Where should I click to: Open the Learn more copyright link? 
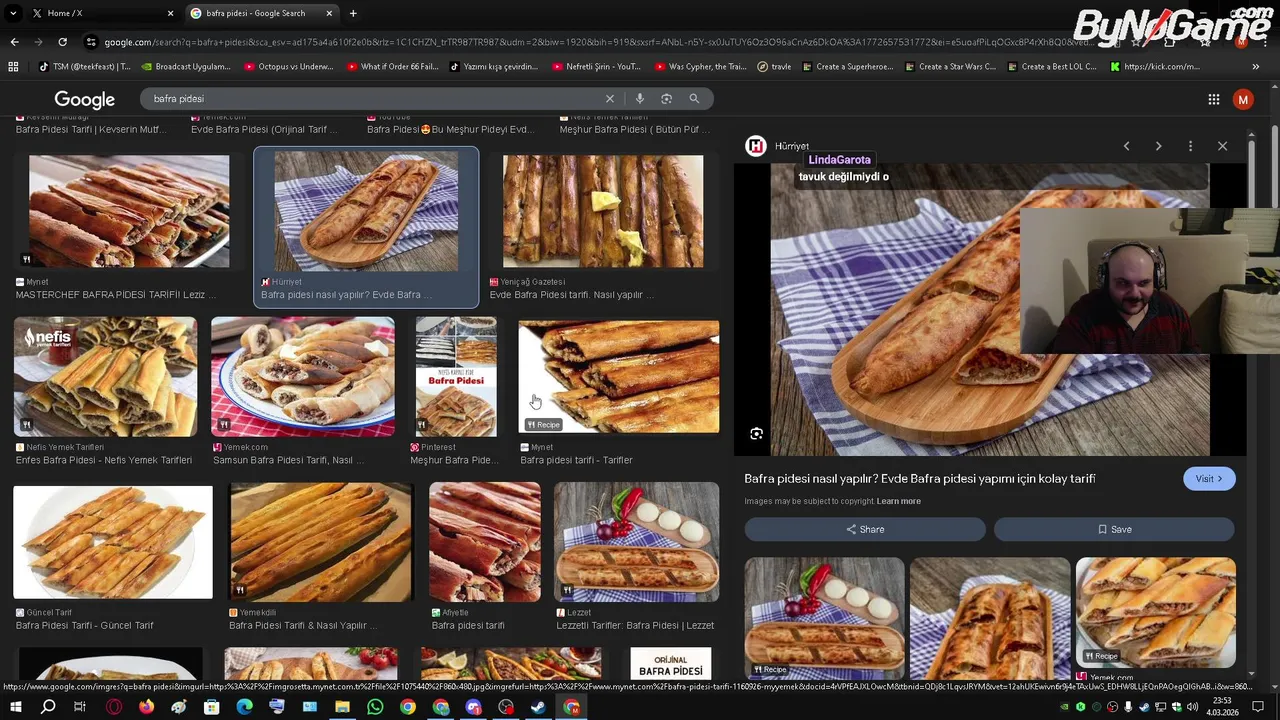[898, 501]
